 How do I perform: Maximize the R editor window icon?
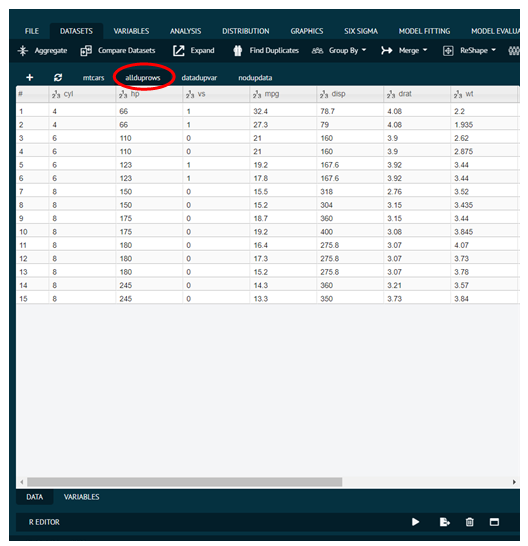click(x=494, y=522)
